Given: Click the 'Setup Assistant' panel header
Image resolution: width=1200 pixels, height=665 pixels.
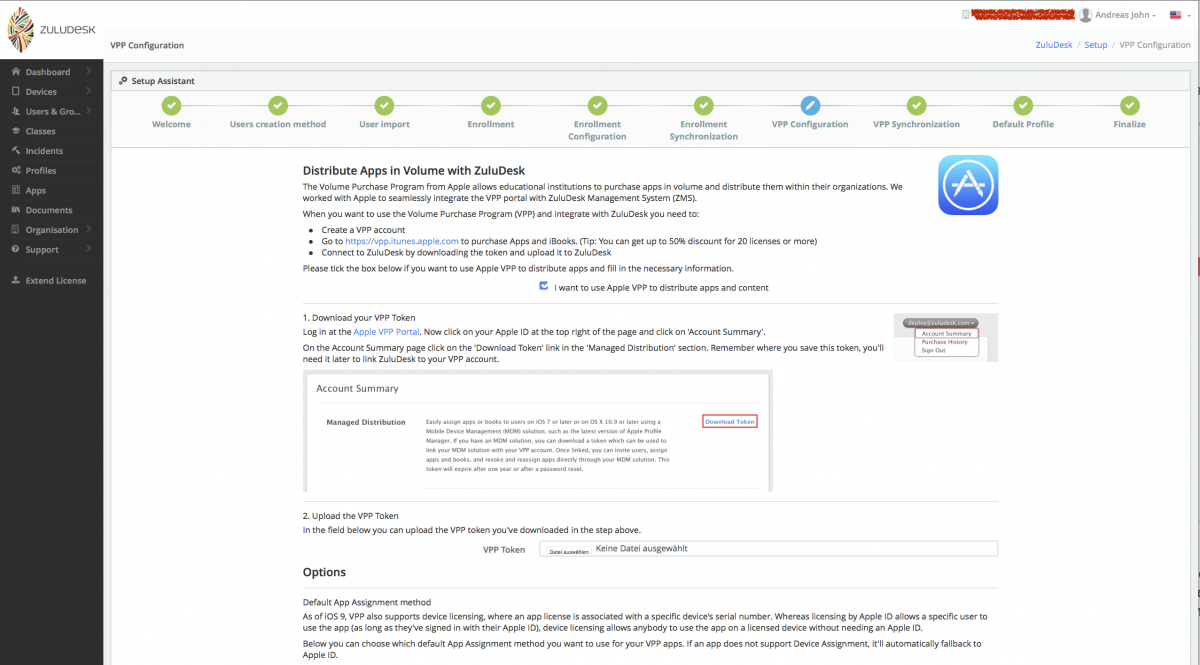Looking at the screenshot, I should [161, 81].
